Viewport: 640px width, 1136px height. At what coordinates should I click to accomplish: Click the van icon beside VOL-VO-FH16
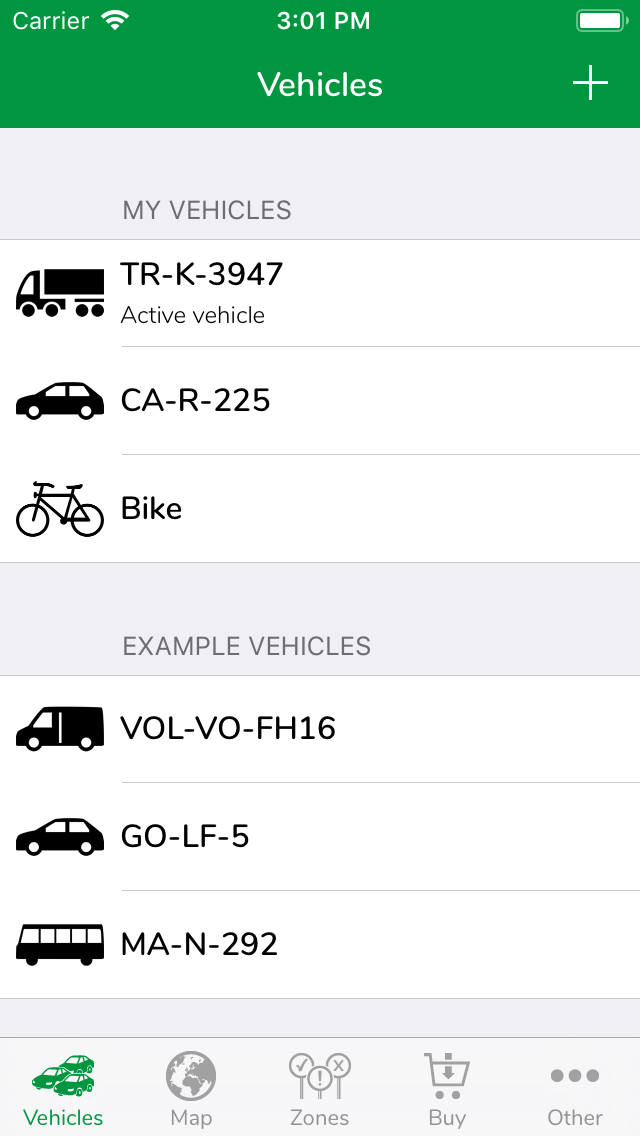(60, 728)
